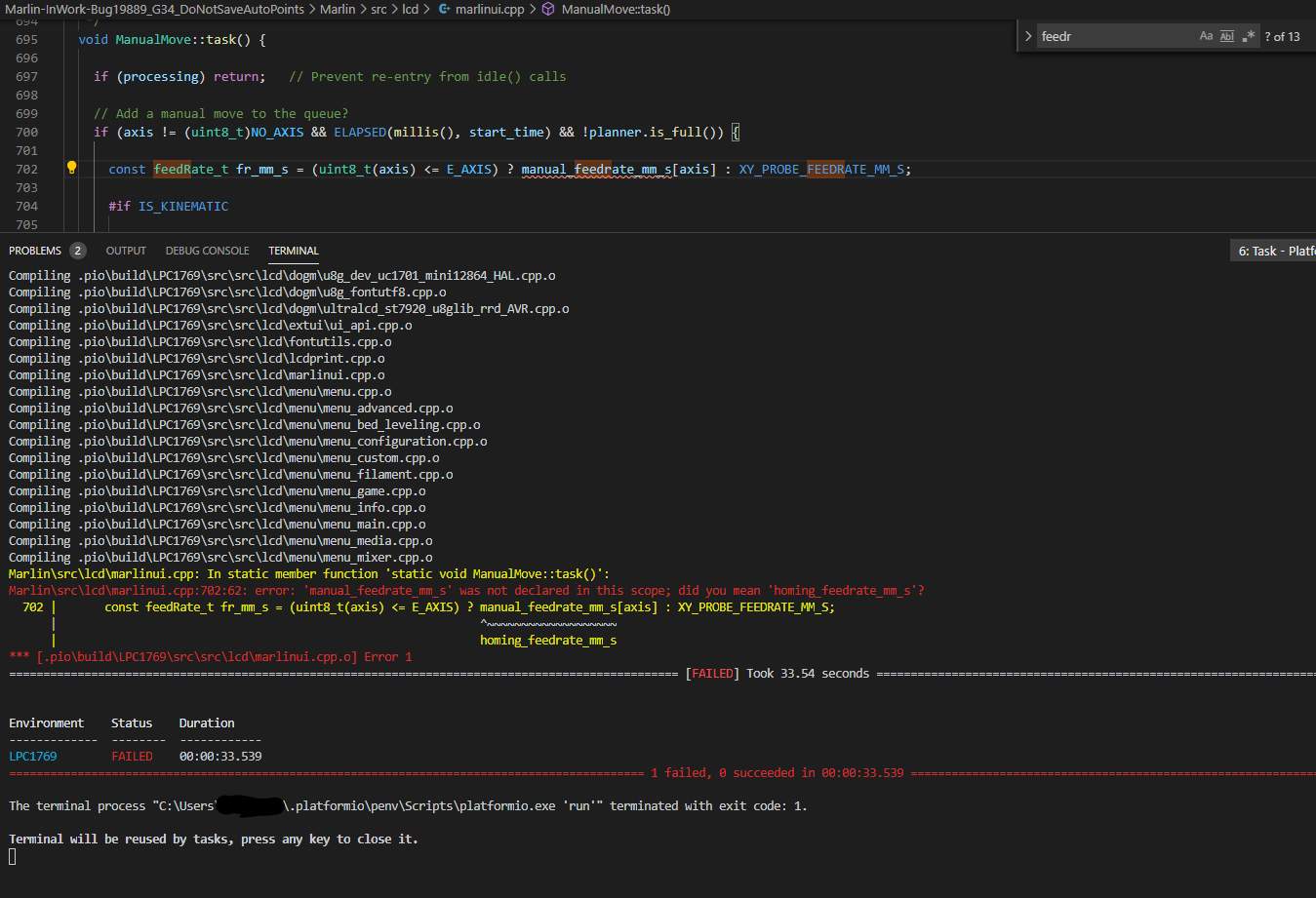The height and width of the screenshot is (898, 1316).
Task: Toggle Match Case (Aa) in find widget
Action: coord(1206,36)
